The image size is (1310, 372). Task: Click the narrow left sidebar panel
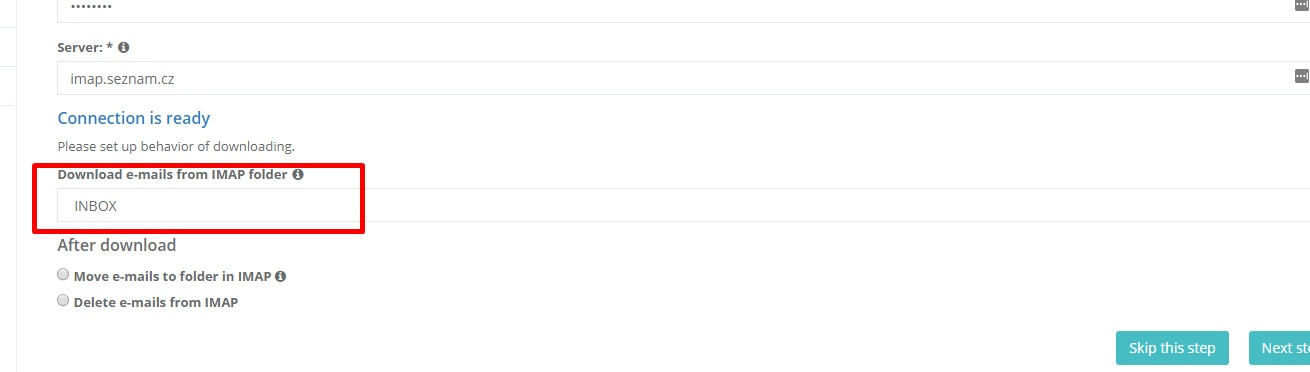click(8, 186)
